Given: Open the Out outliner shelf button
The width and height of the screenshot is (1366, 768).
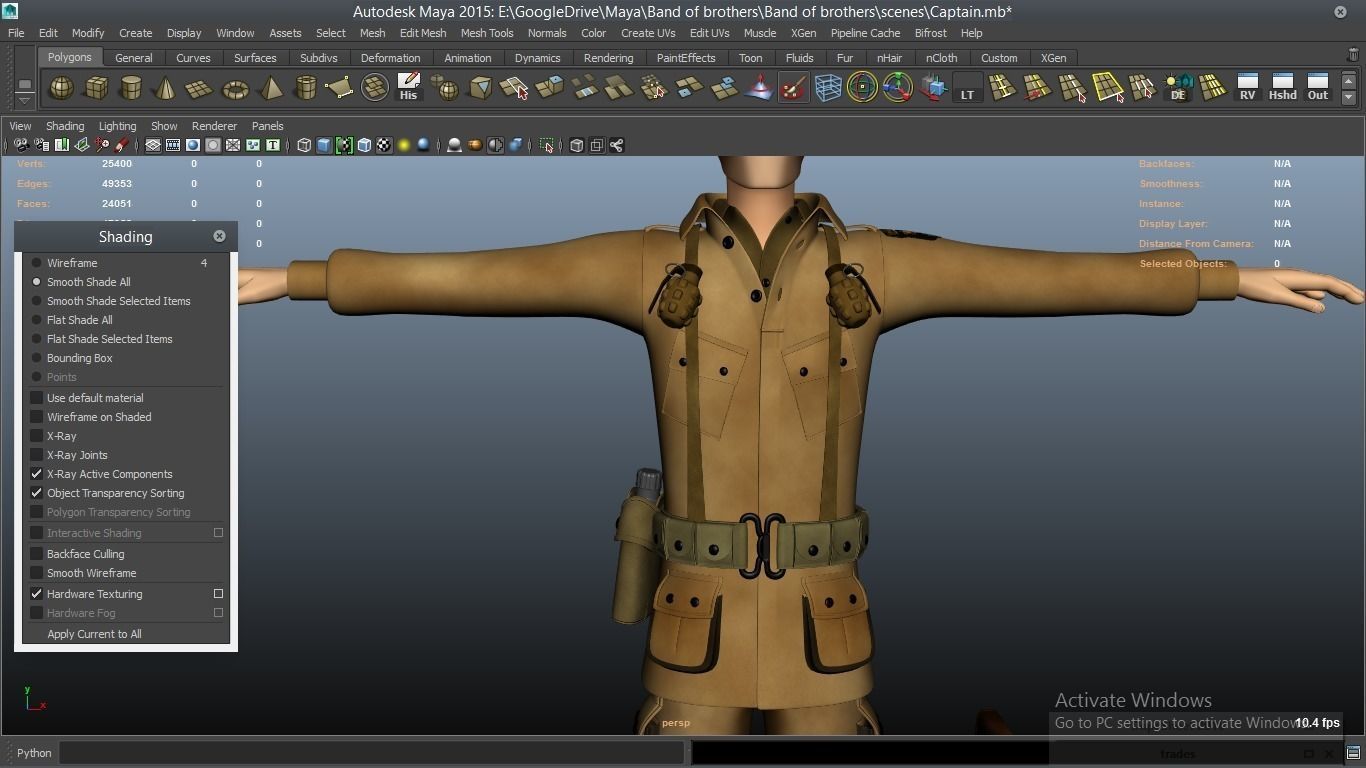Looking at the screenshot, I should pos(1318,88).
